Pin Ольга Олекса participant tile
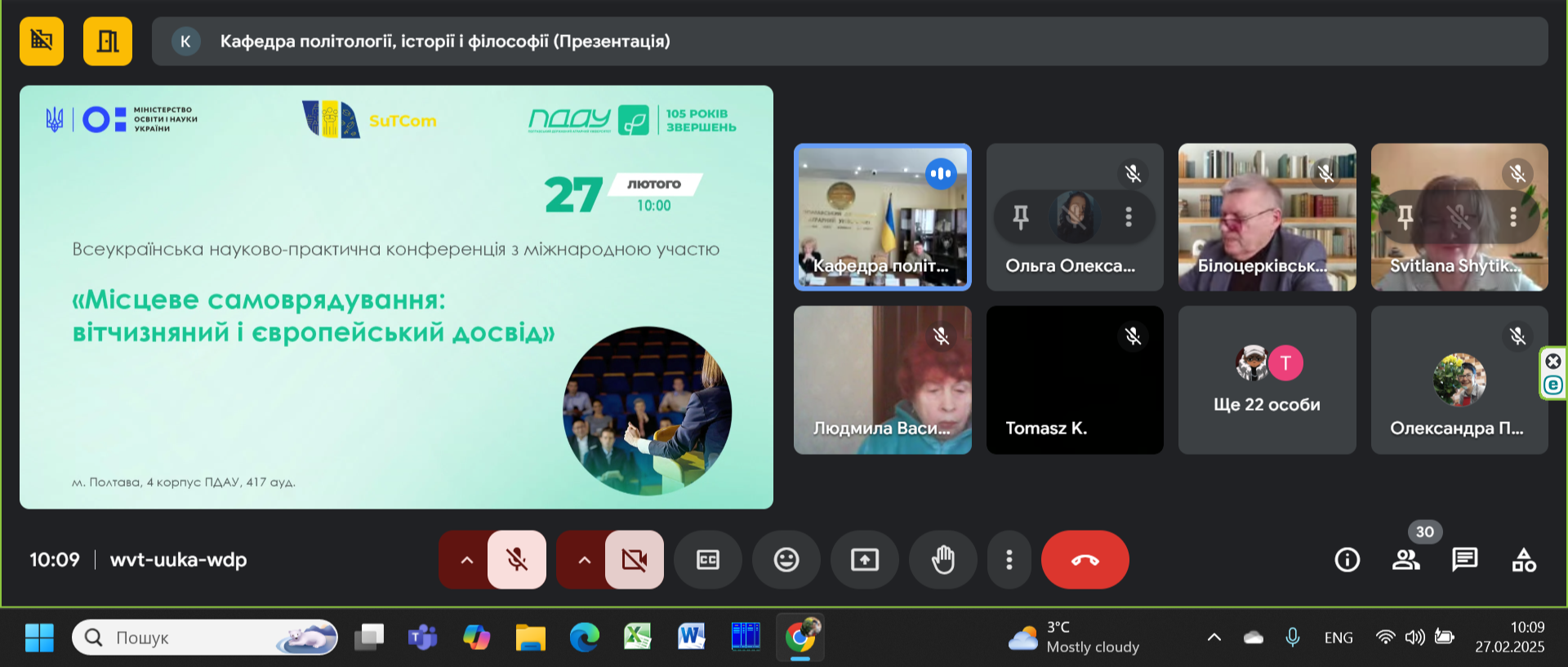Screen dimensions: 1568x667 [1021, 216]
